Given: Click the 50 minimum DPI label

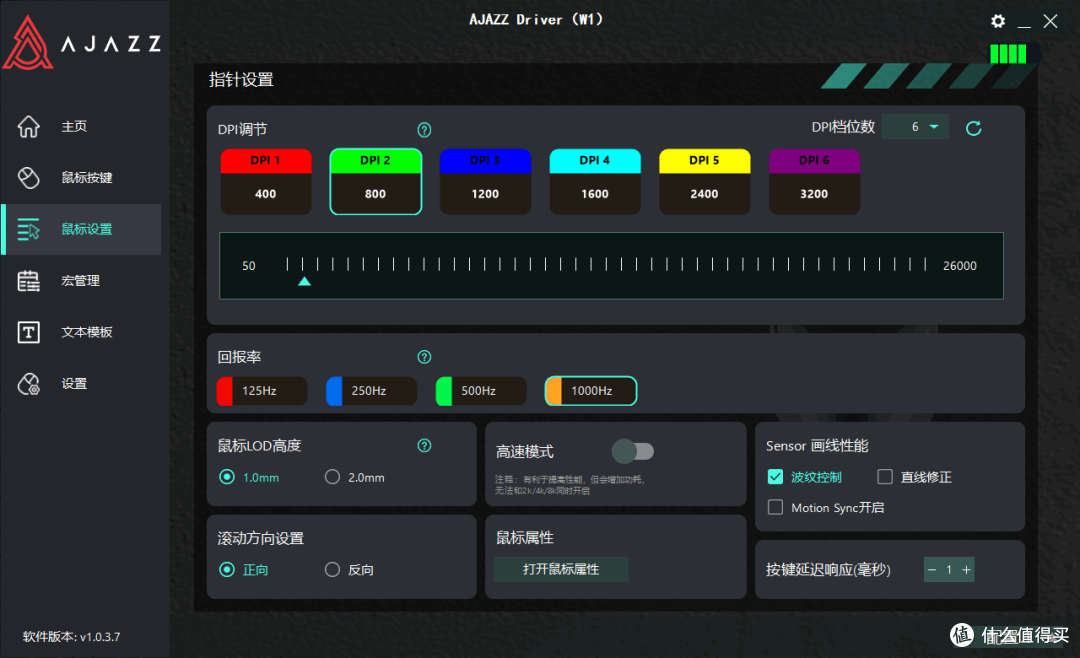Looking at the screenshot, I should (249, 265).
